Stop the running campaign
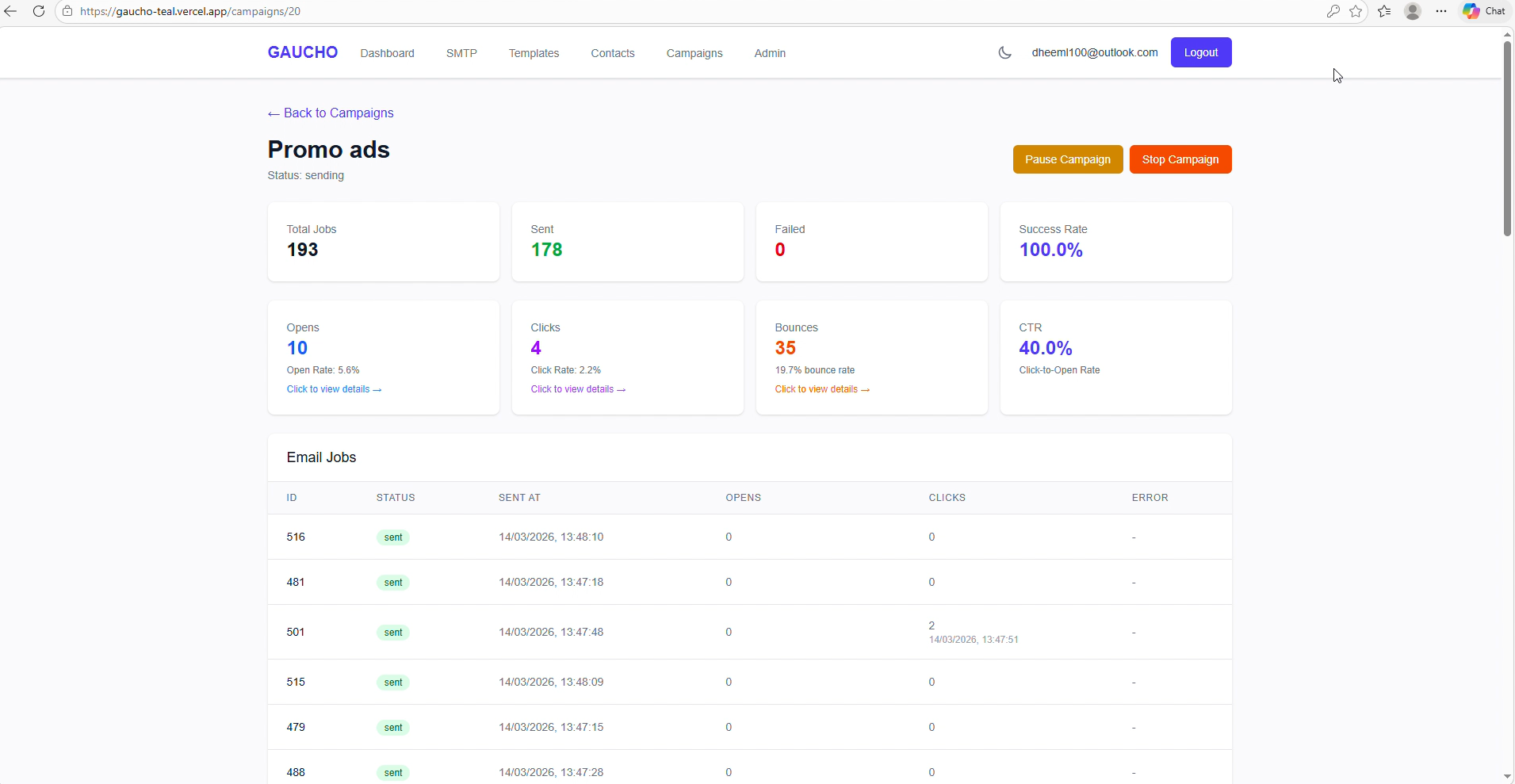Image resolution: width=1515 pixels, height=784 pixels. pyautogui.click(x=1180, y=159)
